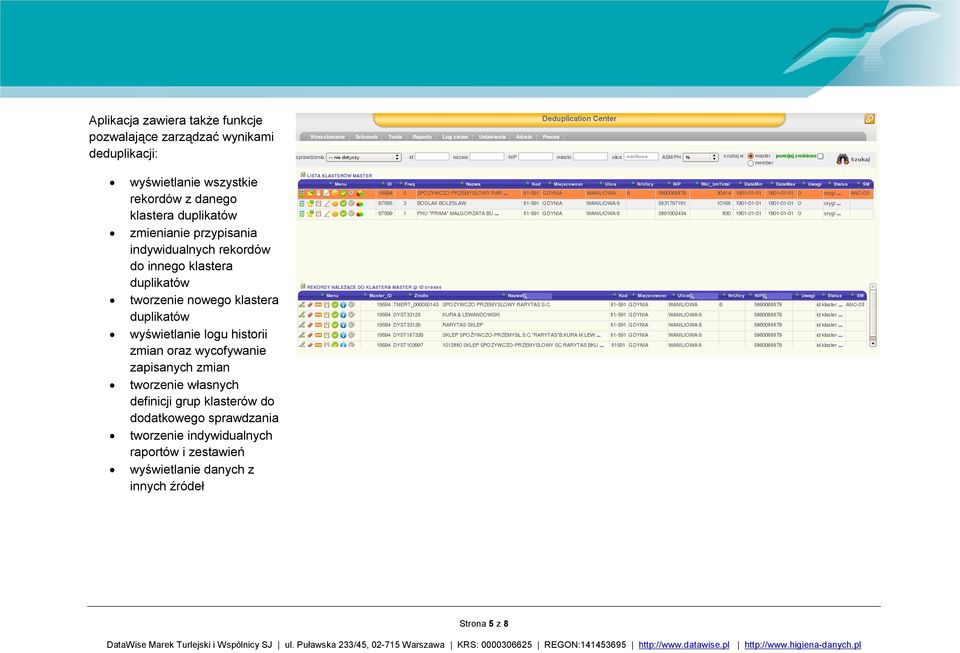Click the pencil edit icon in BODLAK BOLESLAW row
Viewport: 960px width, 653px height.
(327, 204)
